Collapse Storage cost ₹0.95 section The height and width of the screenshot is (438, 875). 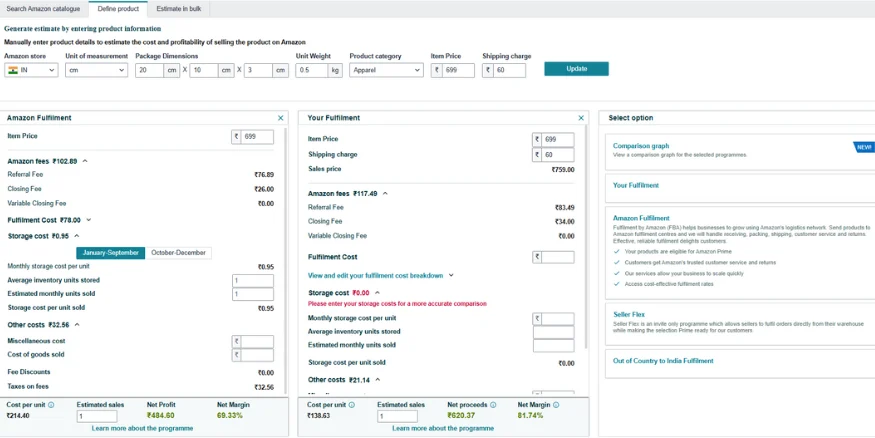pyautogui.click(x=77, y=237)
